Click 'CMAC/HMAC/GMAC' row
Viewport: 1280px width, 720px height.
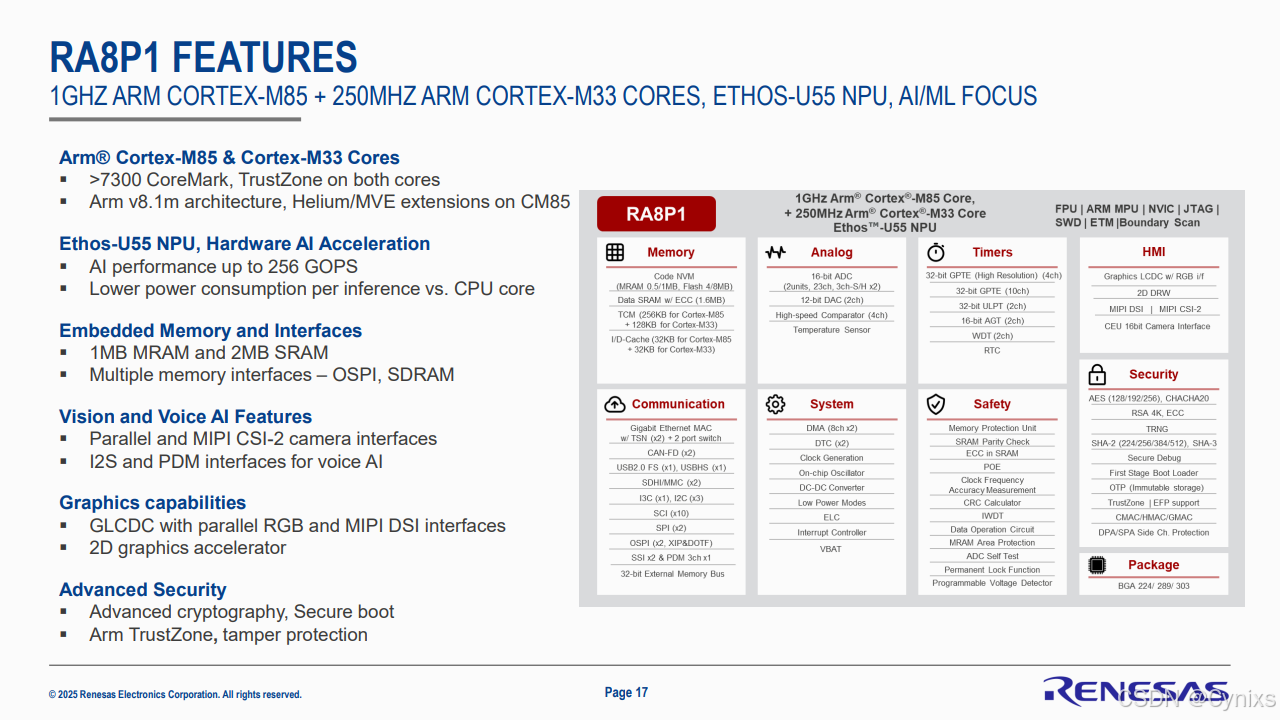1154,518
